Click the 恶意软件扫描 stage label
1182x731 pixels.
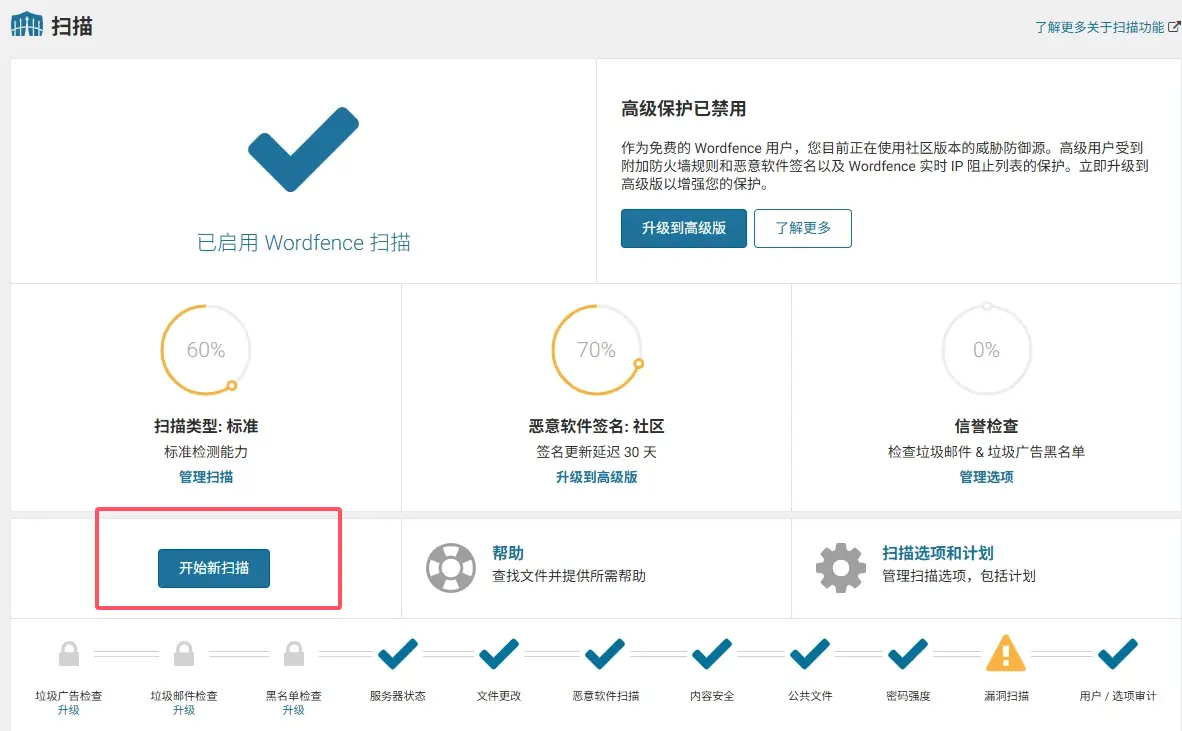click(x=605, y=696)
